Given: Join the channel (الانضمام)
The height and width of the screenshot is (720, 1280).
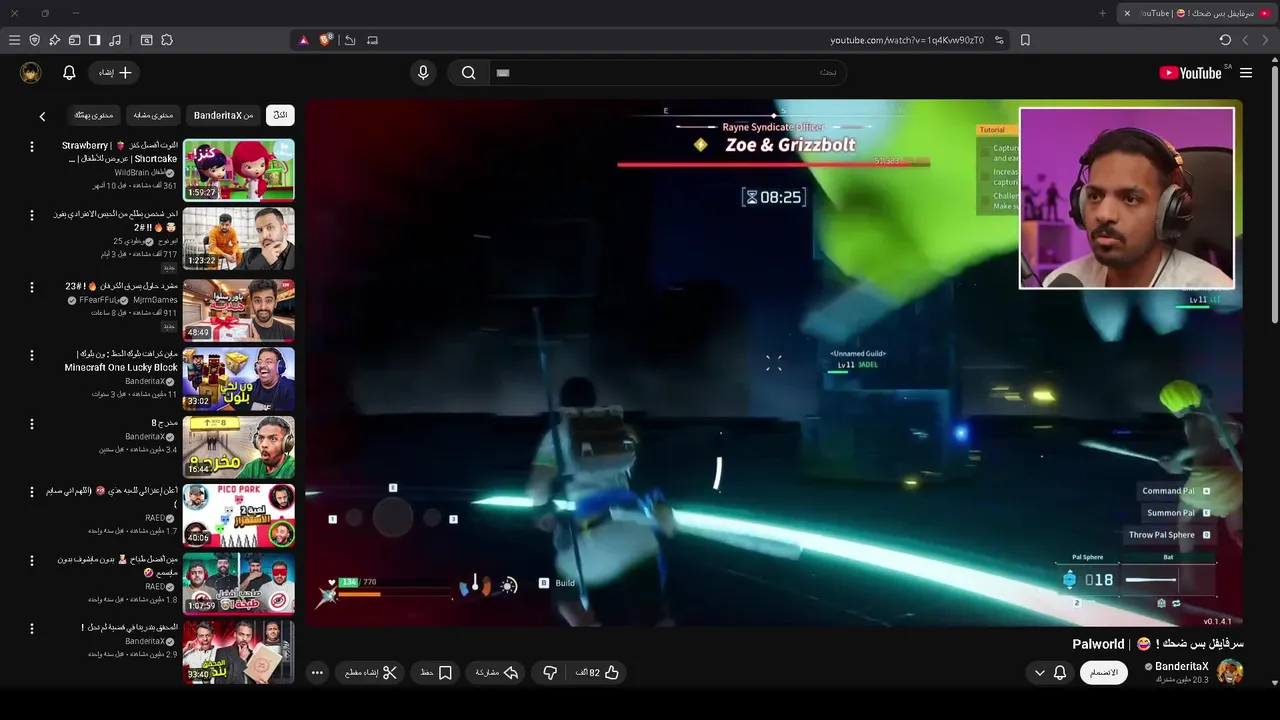Looking at the screenshot, I should coord(1104,673).
